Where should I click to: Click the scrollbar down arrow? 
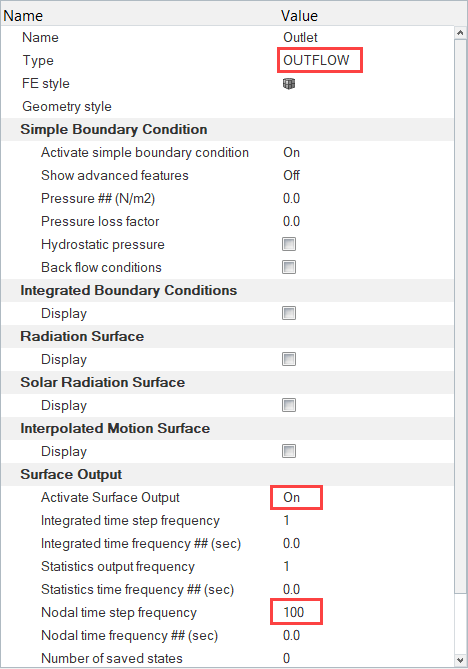(x=460, y=660)
